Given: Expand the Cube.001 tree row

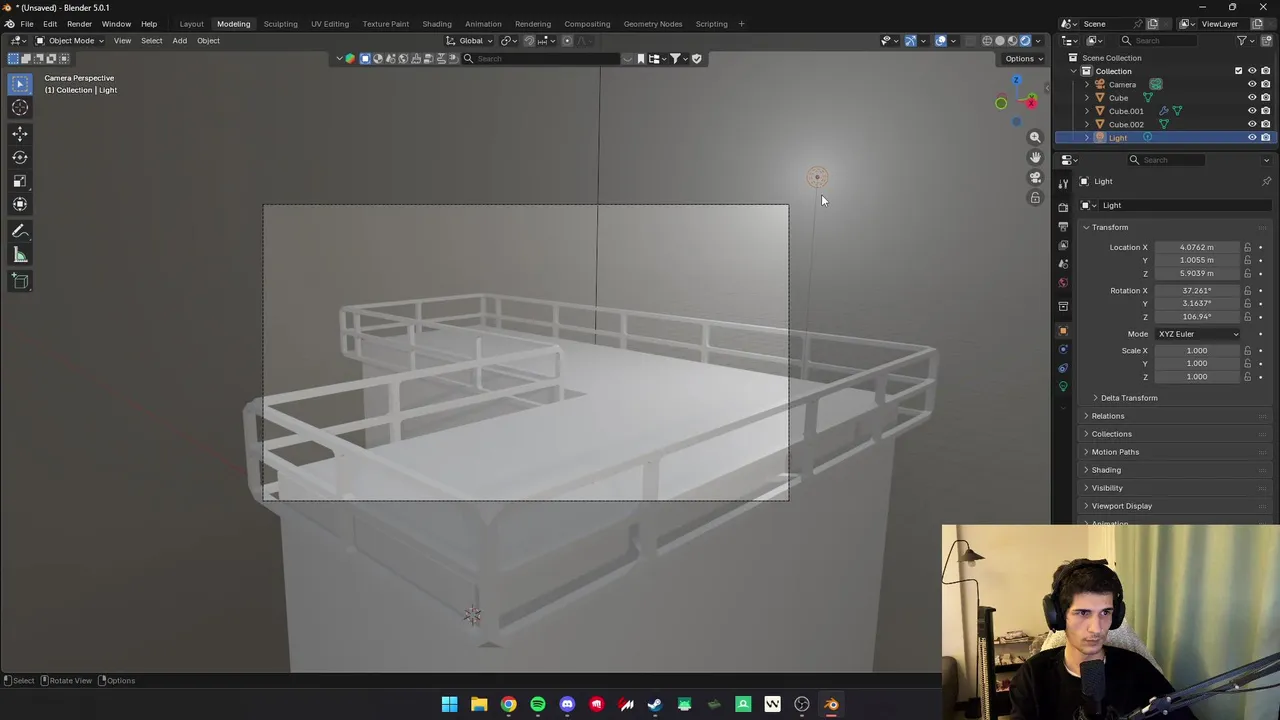Looking at the screenshot, I should tap(1087, 111).
